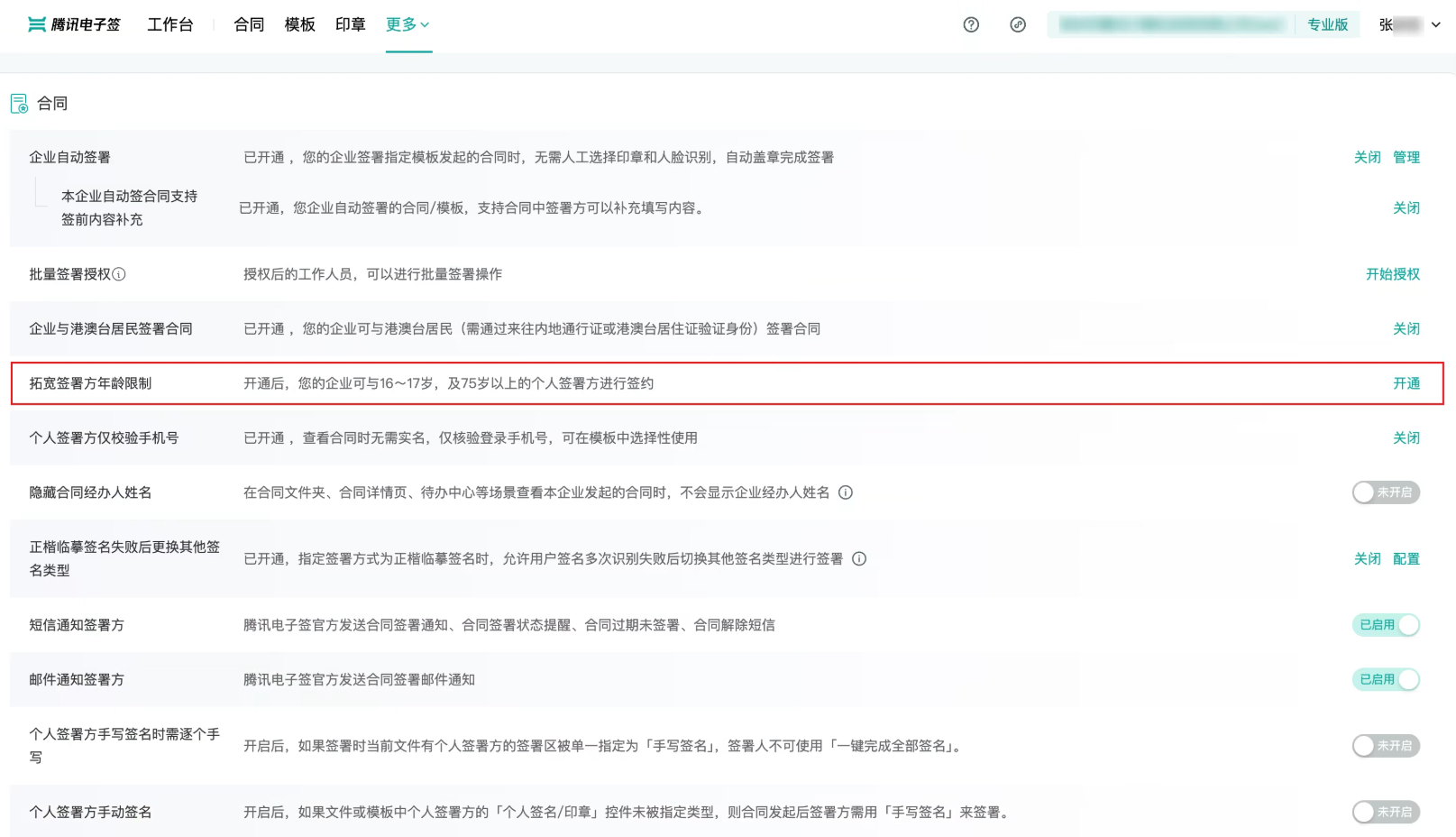Click the 合同 section document icon

coord(18,103)
